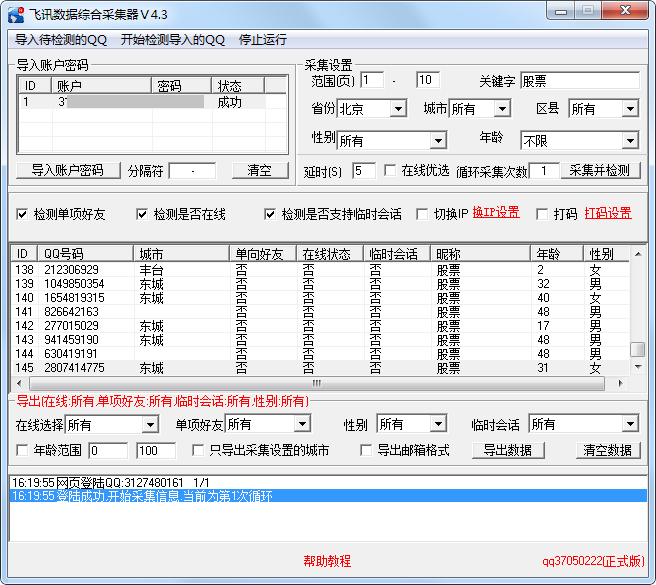The height and width of the screenshot is (585, 656).
Task: Select row with QQ号码 2807414775
Action: 72,368
